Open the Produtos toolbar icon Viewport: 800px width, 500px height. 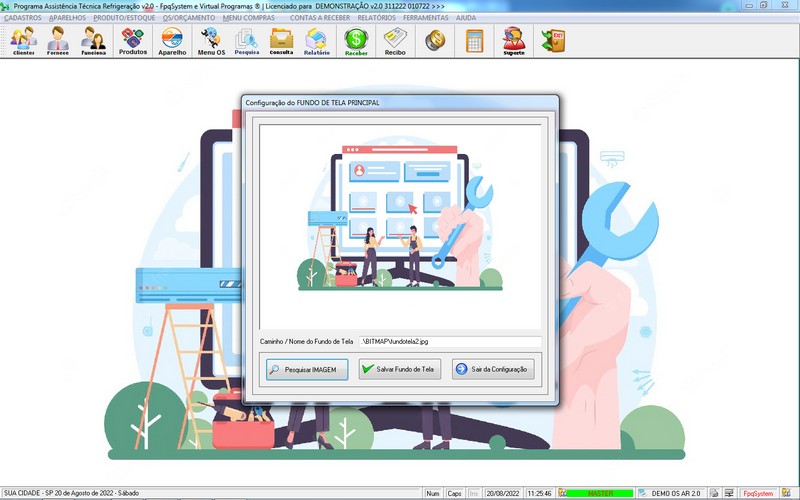[133, 41]
